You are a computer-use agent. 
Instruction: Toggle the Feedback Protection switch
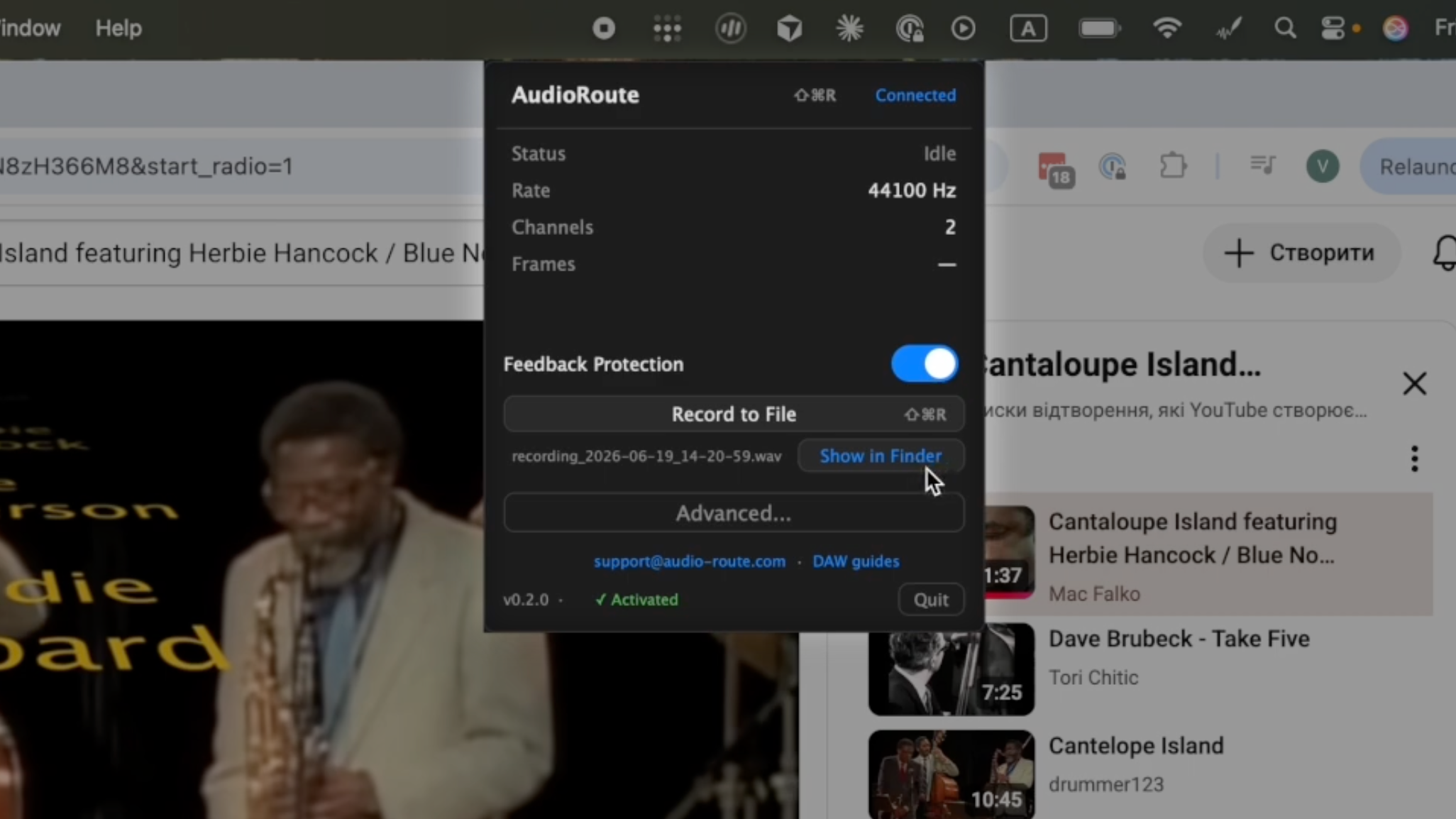click(x=925, y=364)
